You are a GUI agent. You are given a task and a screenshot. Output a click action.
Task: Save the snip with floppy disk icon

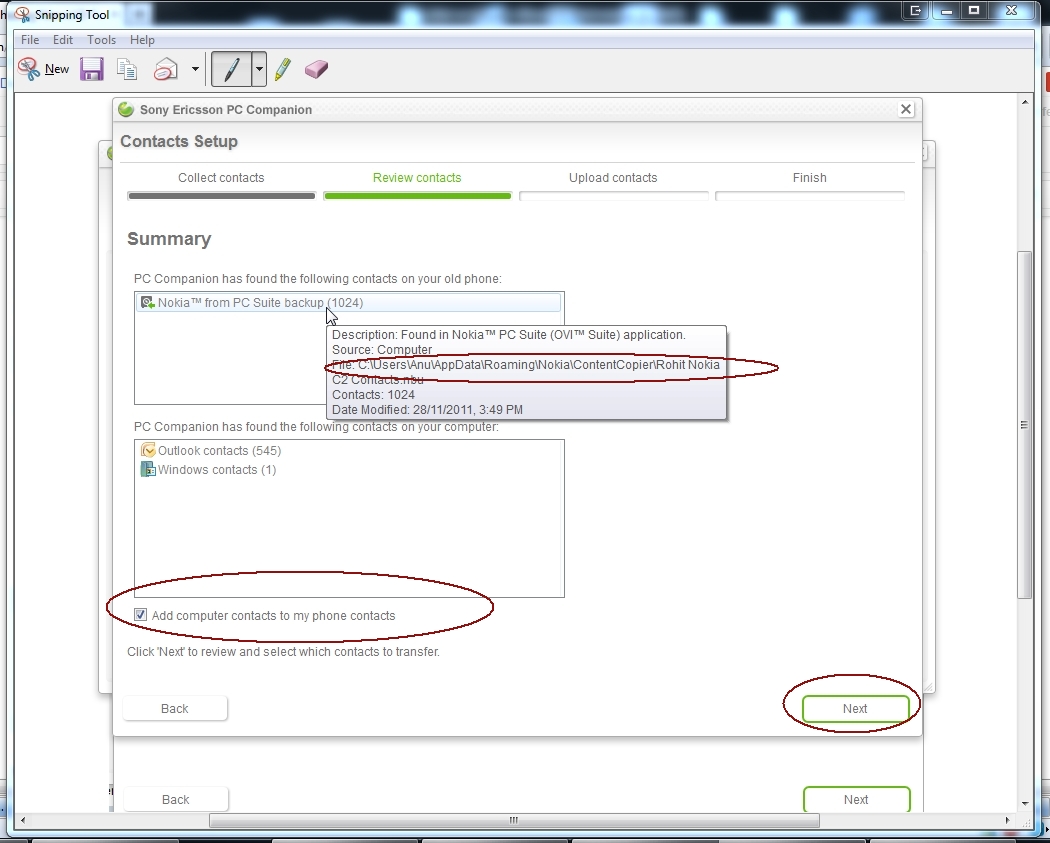tap(92, 69)
